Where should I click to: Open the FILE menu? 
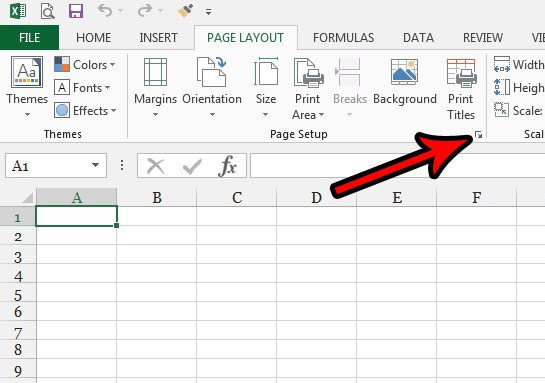coord(30,38)
